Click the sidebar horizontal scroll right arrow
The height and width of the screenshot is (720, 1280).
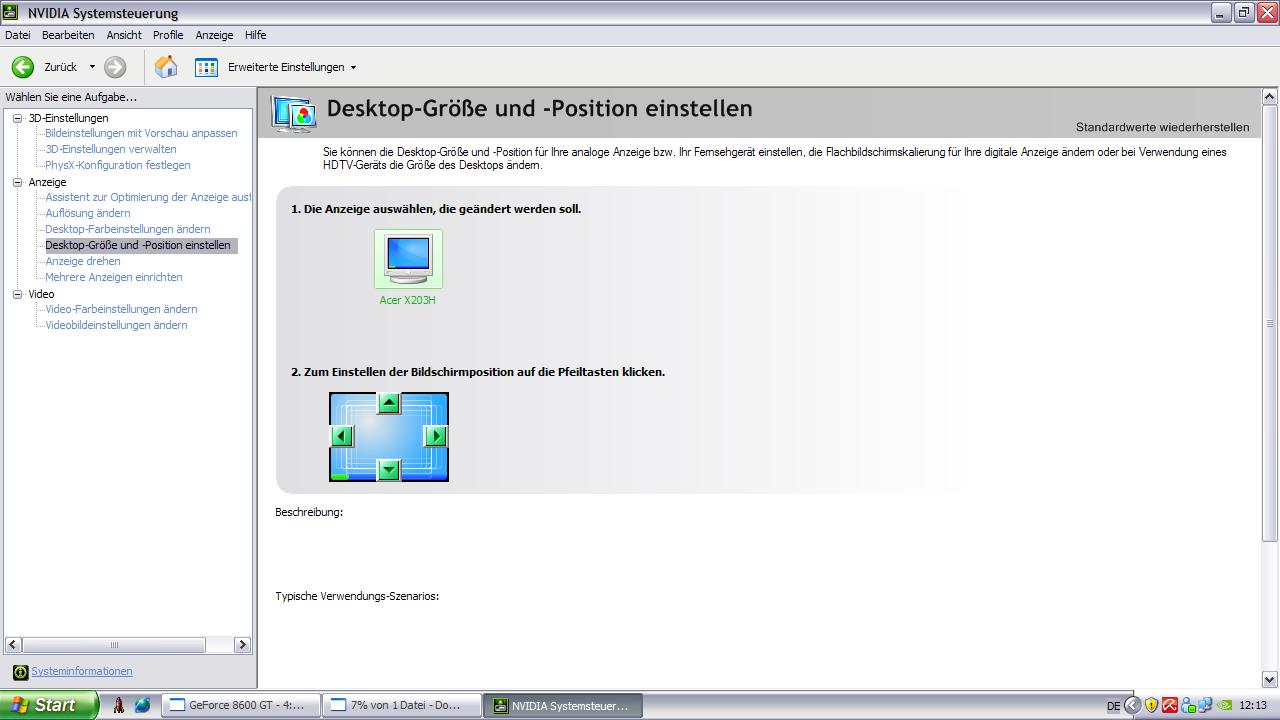click(x=242, y=645)
